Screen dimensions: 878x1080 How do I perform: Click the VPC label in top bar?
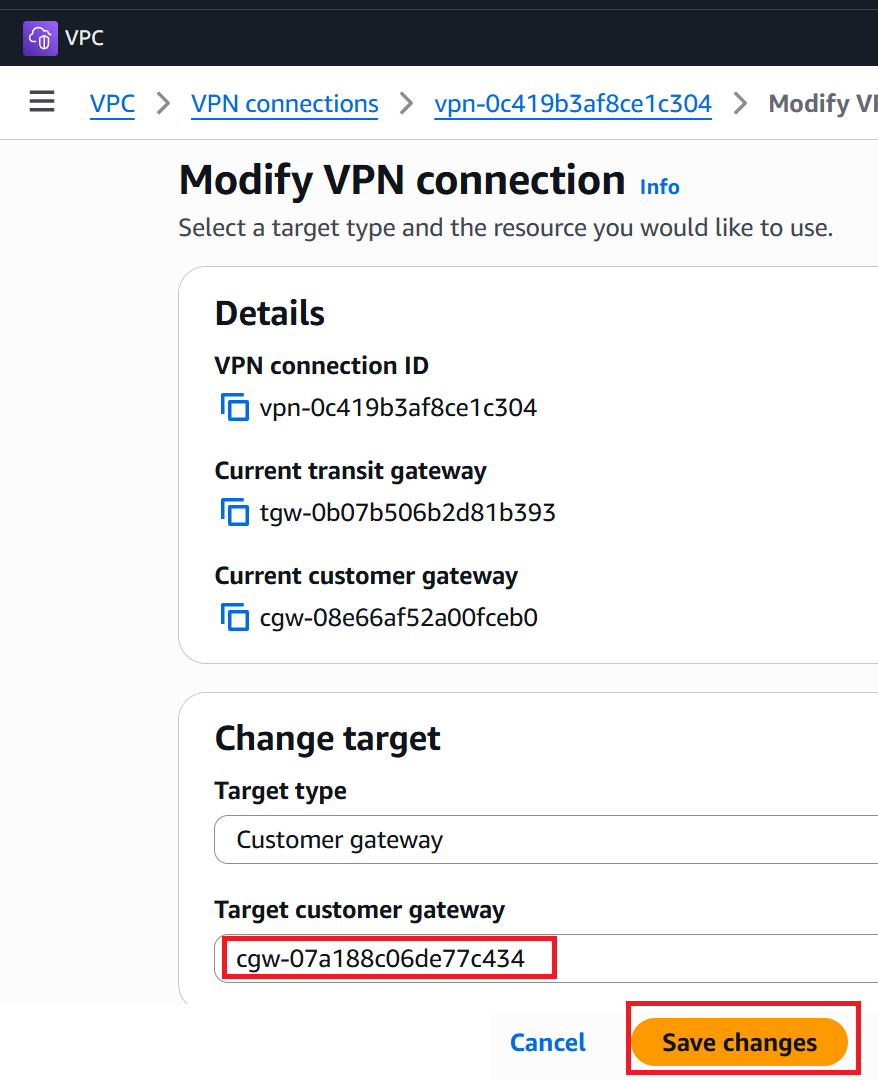pos(85,38)
